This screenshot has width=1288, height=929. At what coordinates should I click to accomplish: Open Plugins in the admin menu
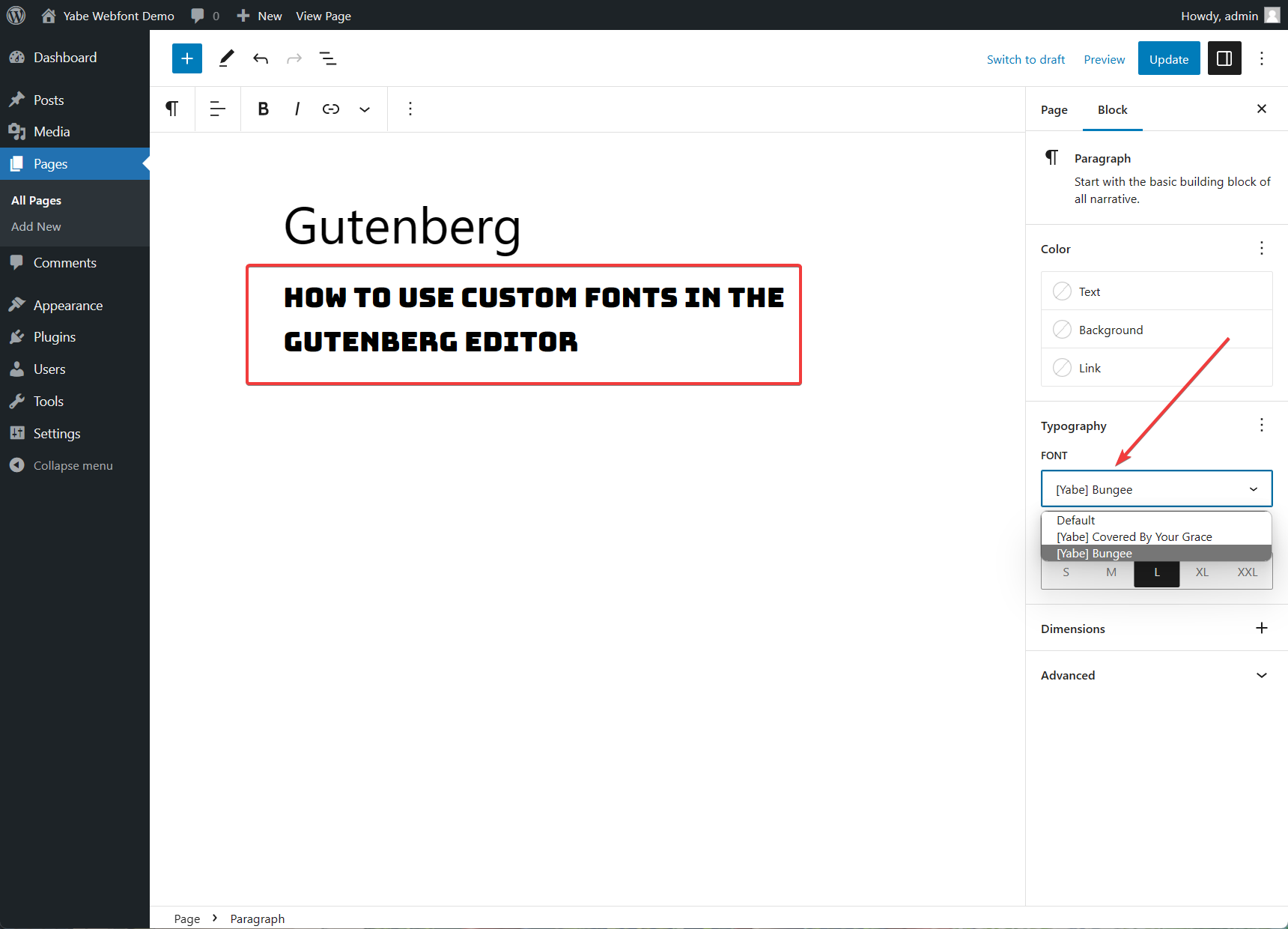pos(75,337)
